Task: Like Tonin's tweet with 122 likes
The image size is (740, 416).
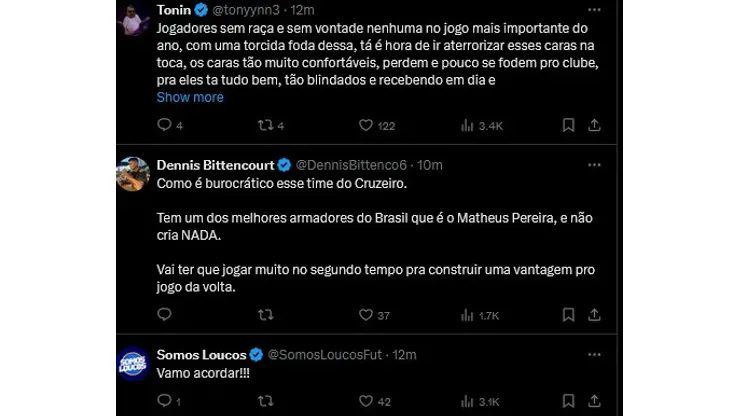Action: (x=367, y=125)
